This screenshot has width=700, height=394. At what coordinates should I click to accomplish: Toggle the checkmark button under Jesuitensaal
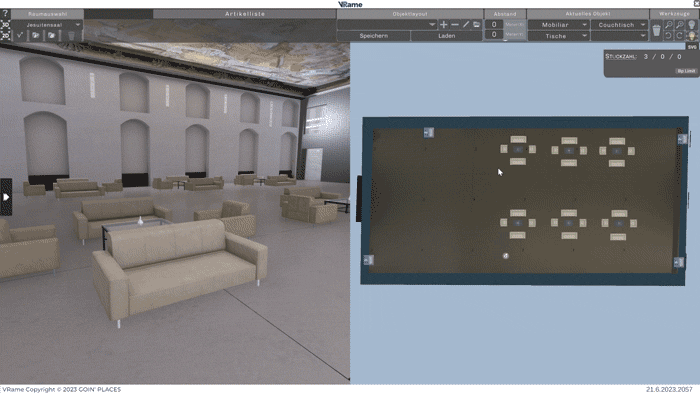coord(20,35)
